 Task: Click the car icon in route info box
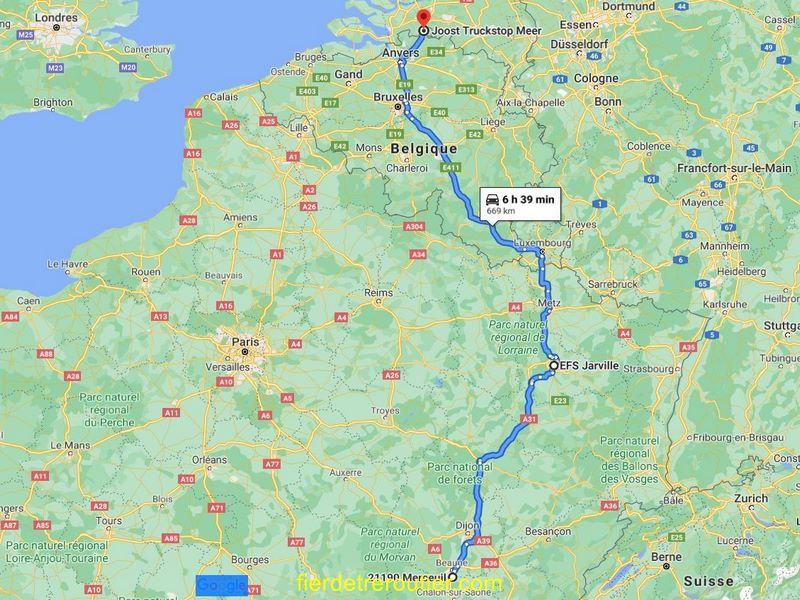click(x=492, y=199)
